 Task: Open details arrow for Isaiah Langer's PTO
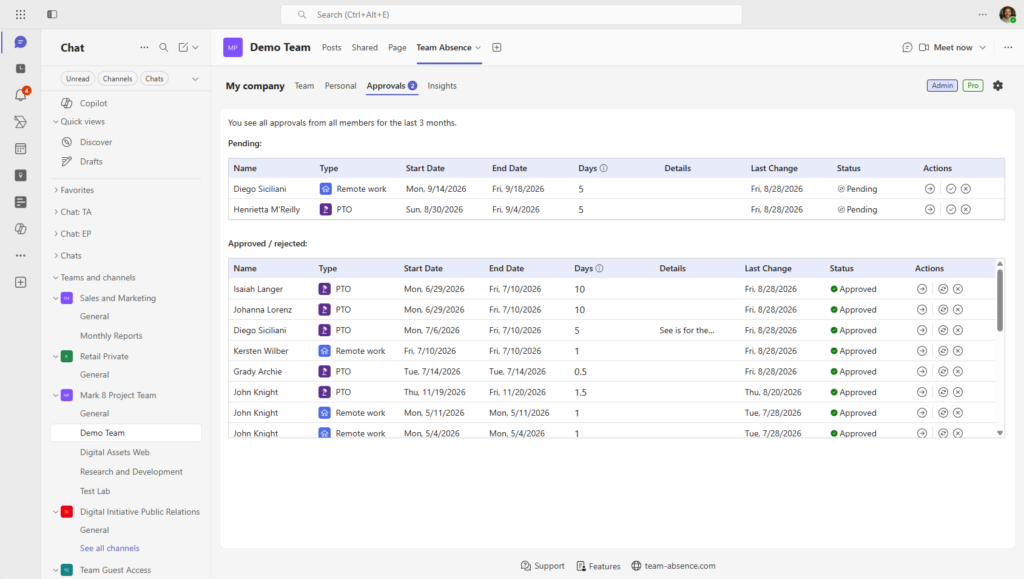pos(922,289)
